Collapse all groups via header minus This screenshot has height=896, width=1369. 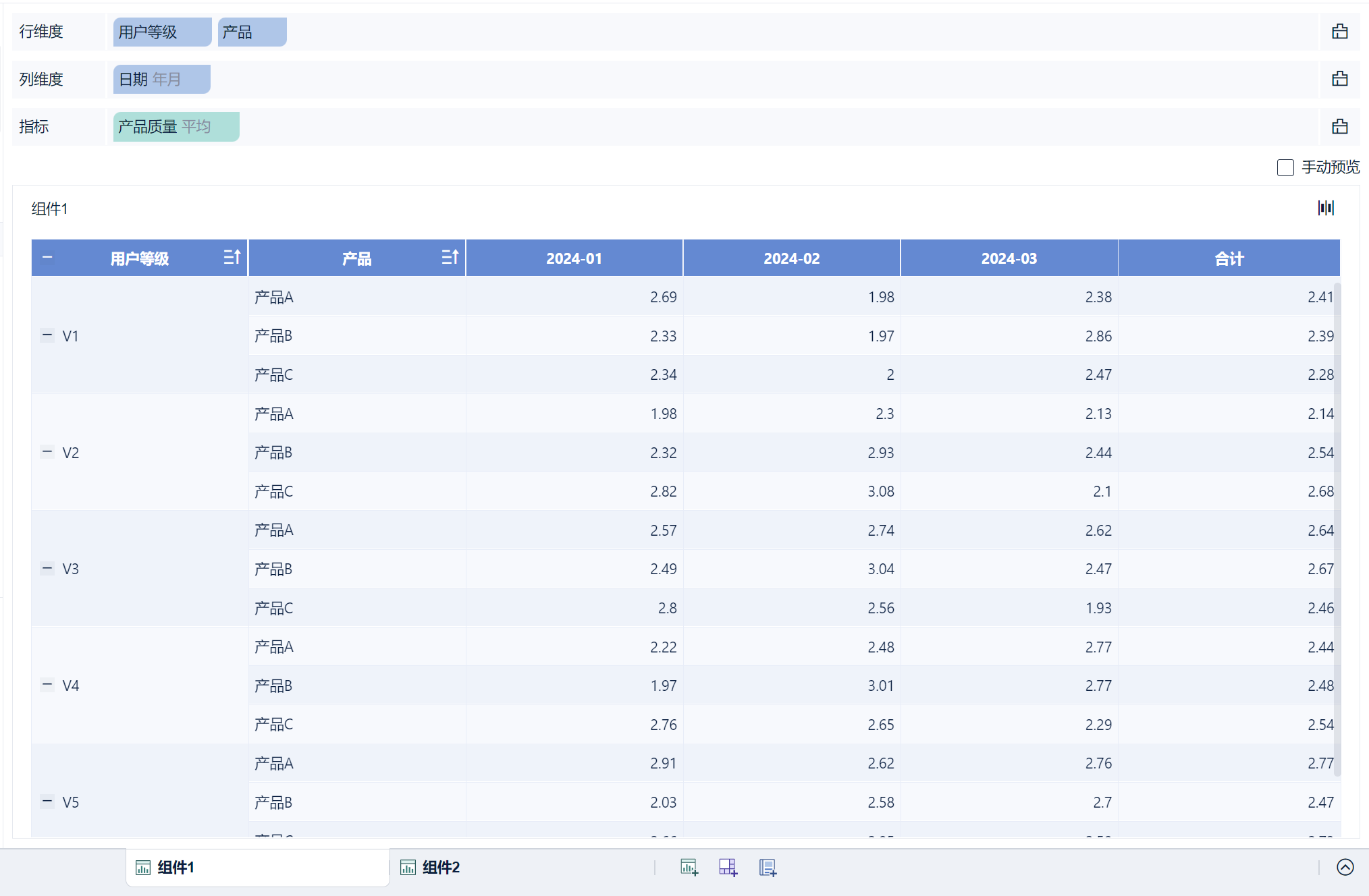(x=47, y=257)
